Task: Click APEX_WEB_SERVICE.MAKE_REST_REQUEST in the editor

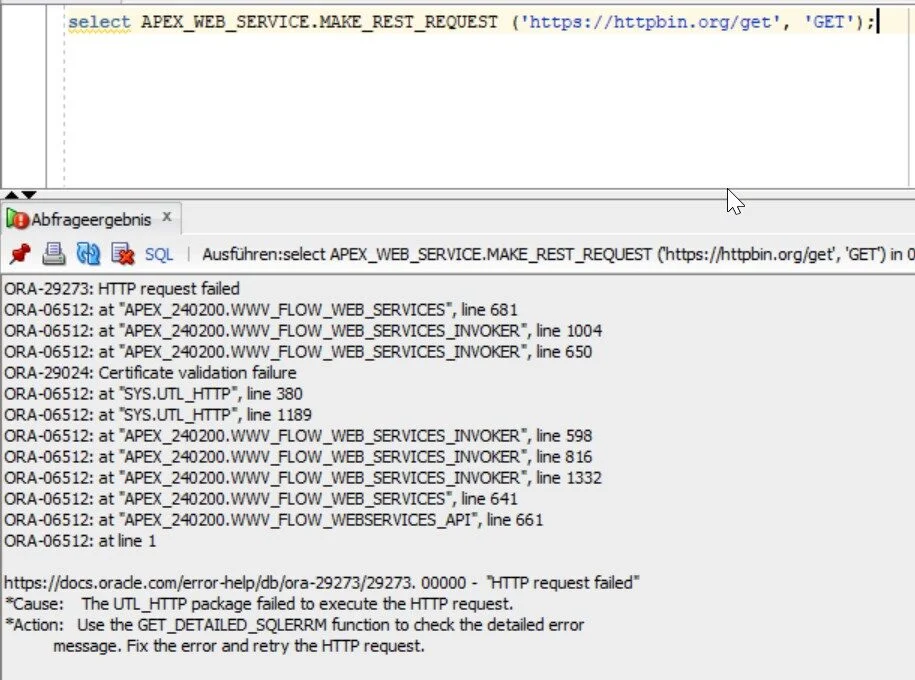Action: click(319, 22)
